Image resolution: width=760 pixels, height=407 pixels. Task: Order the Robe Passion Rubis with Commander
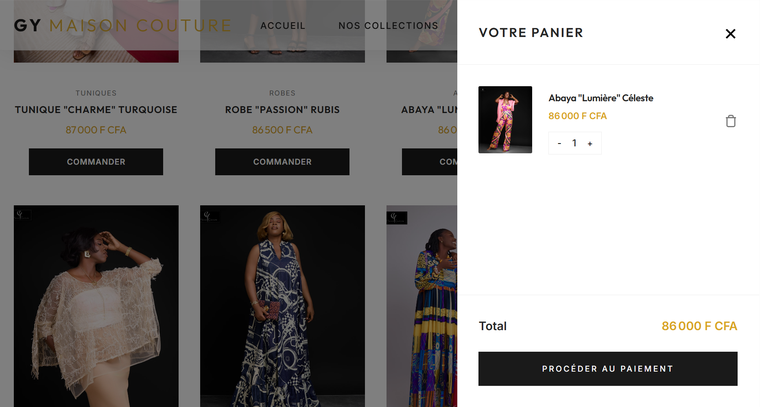[282, 162]
